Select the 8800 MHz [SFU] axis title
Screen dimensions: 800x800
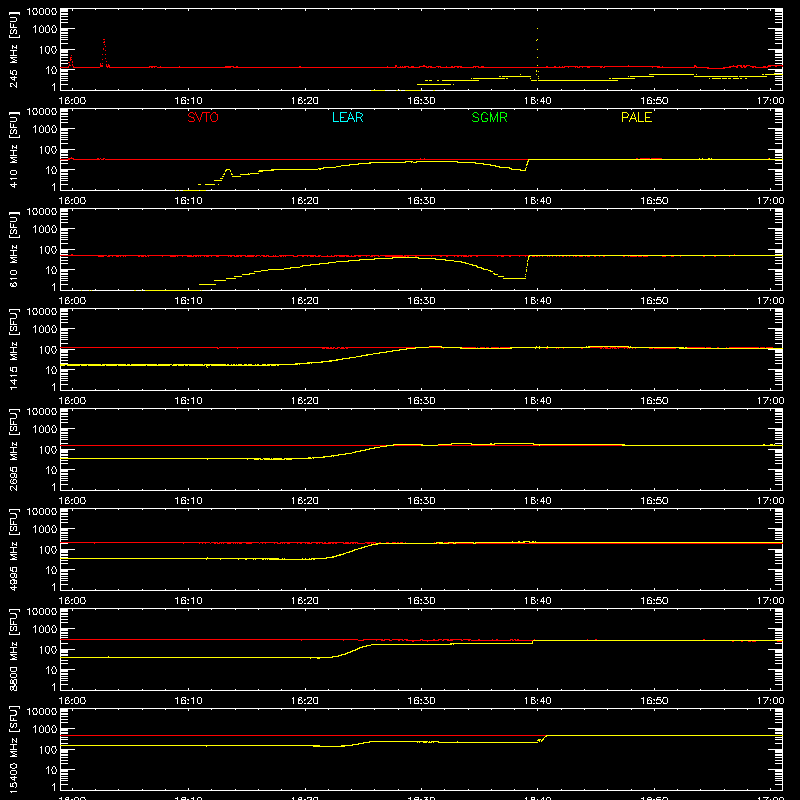[x=14, y=649]
